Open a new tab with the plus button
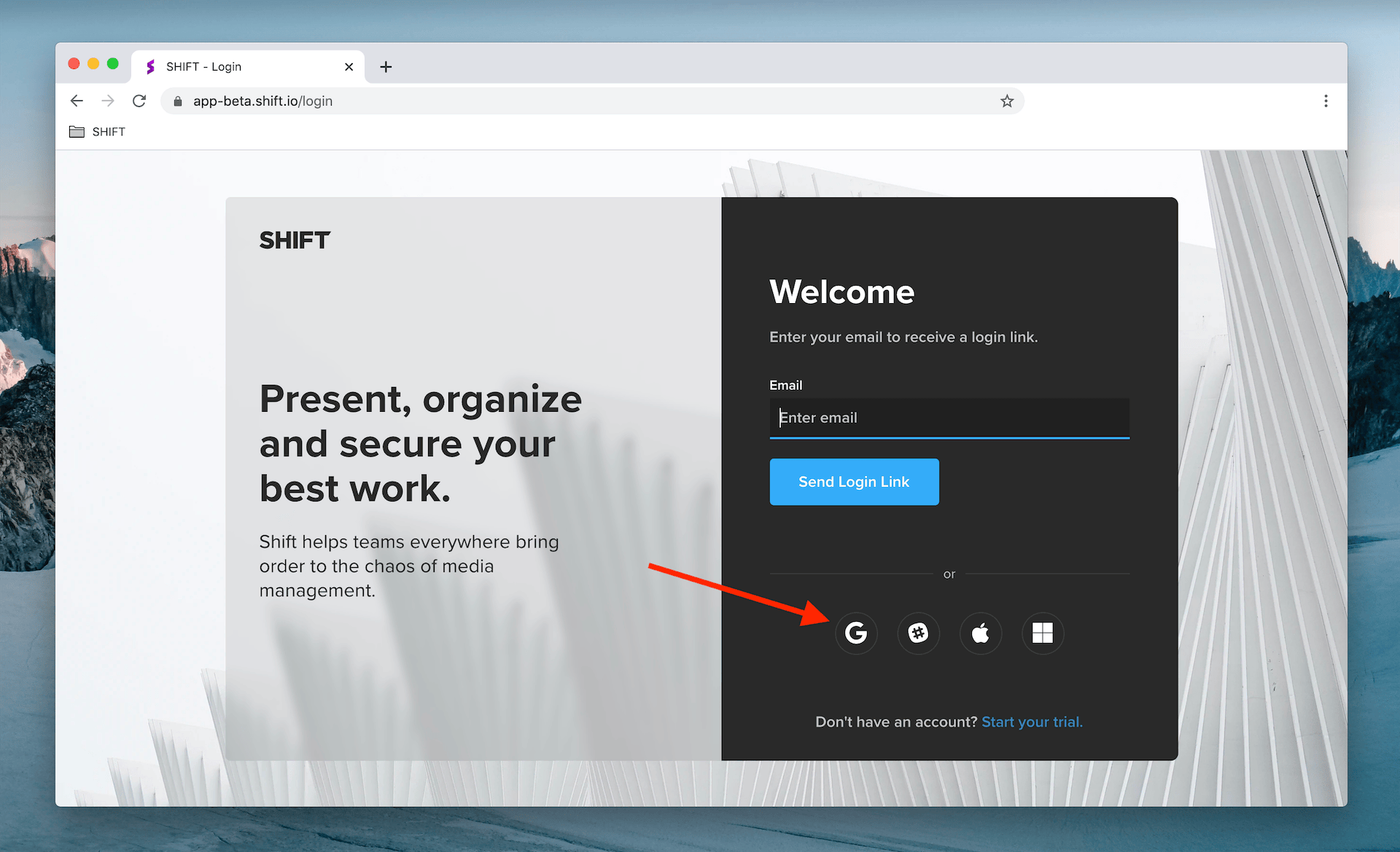Viewport: 1400px width, 852px height. 386,67
